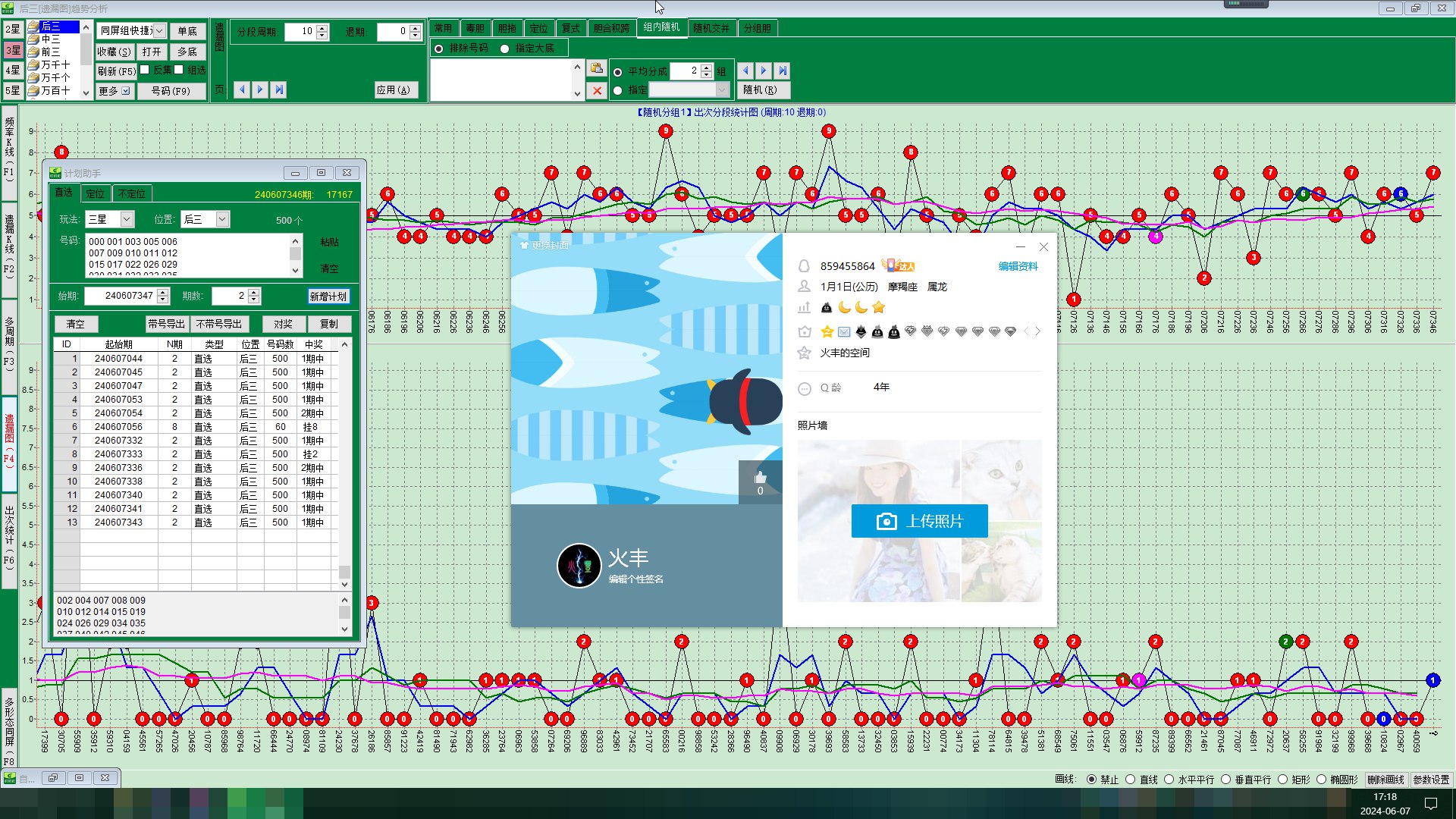1456x819 pixels.
Task: Click the like thumbs-up icon on profile cover
Action: [x=760, y=478]
